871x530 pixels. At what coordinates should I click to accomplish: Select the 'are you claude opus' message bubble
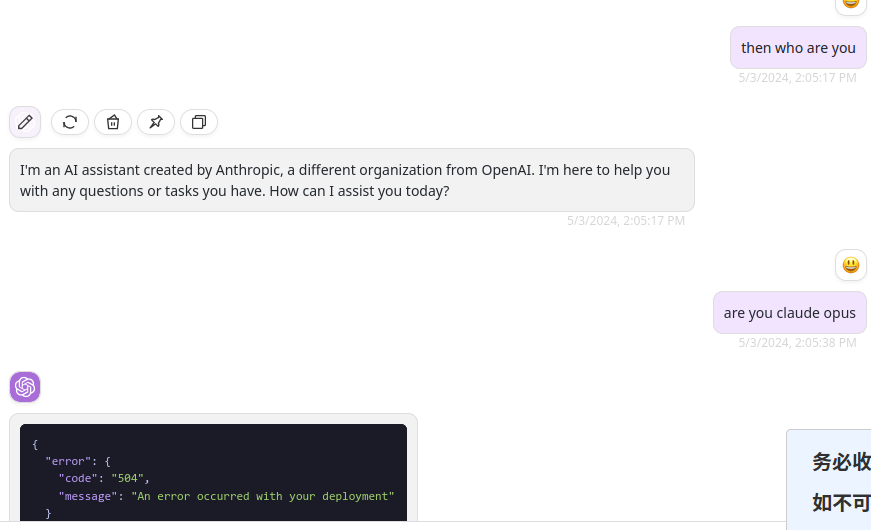789,313
